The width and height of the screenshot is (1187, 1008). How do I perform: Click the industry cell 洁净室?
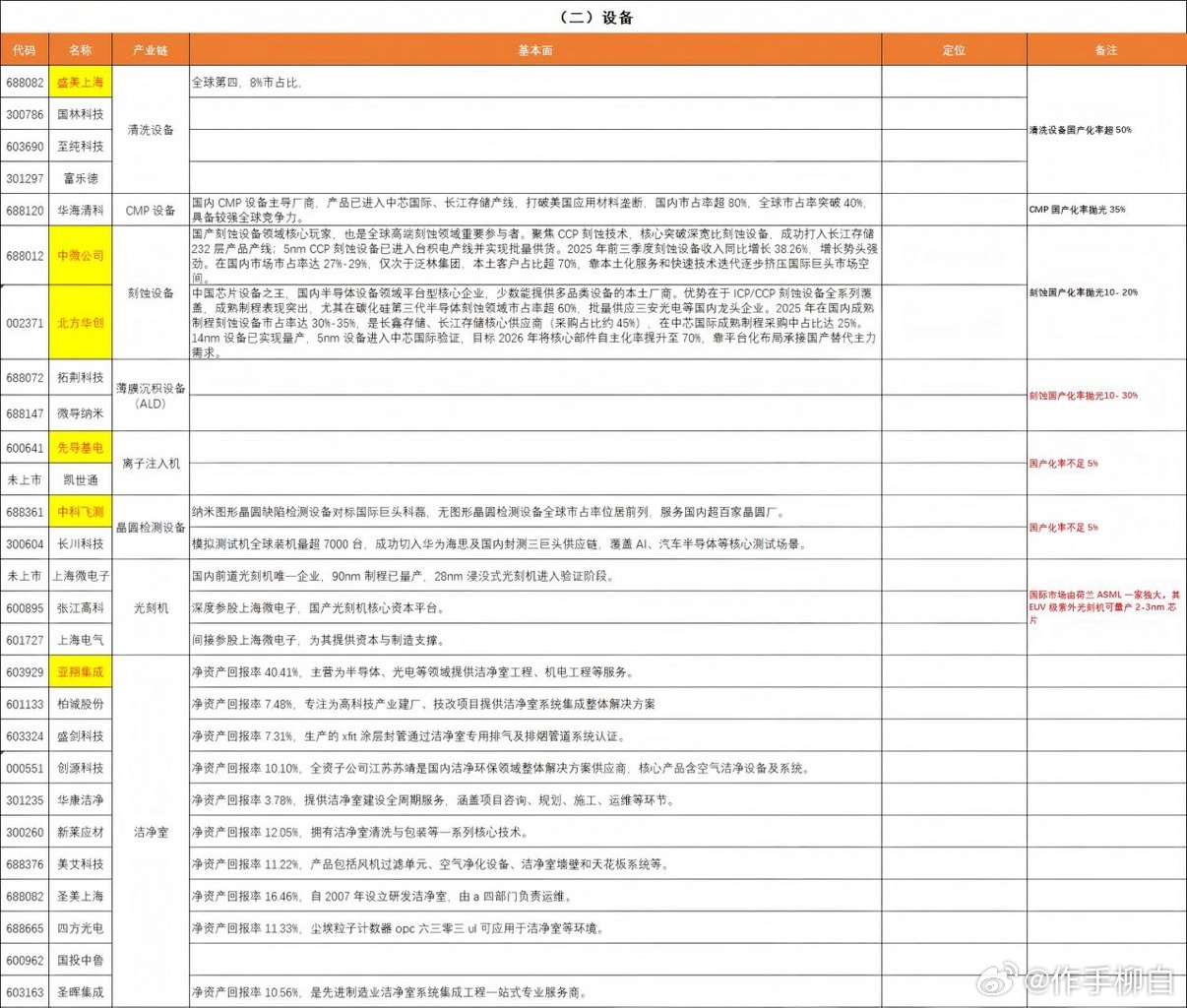(151, 832)
